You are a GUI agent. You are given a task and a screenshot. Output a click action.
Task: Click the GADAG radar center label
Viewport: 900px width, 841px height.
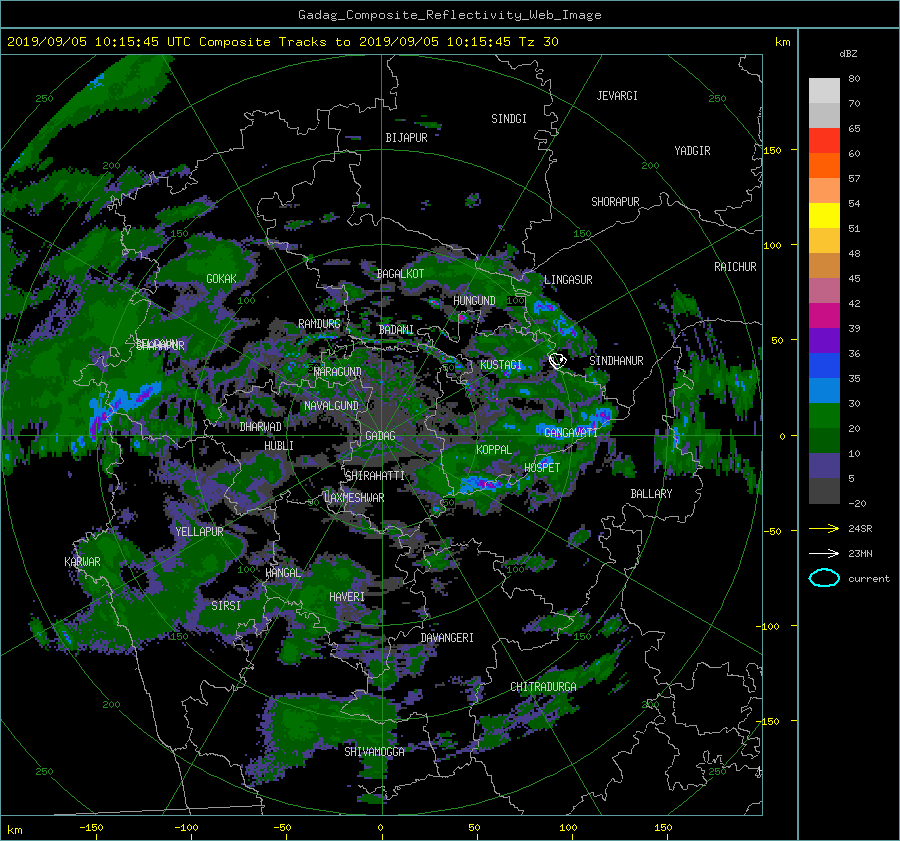[380, 436]
